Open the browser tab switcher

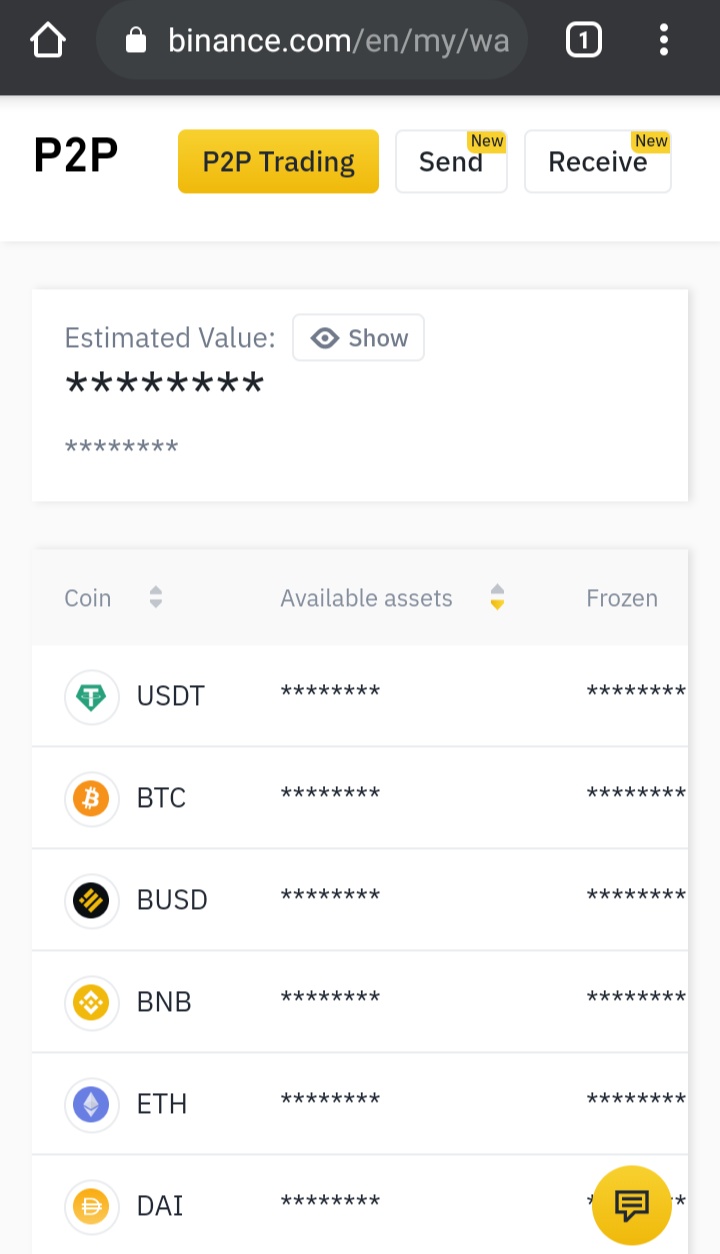(x=584, y=40)
